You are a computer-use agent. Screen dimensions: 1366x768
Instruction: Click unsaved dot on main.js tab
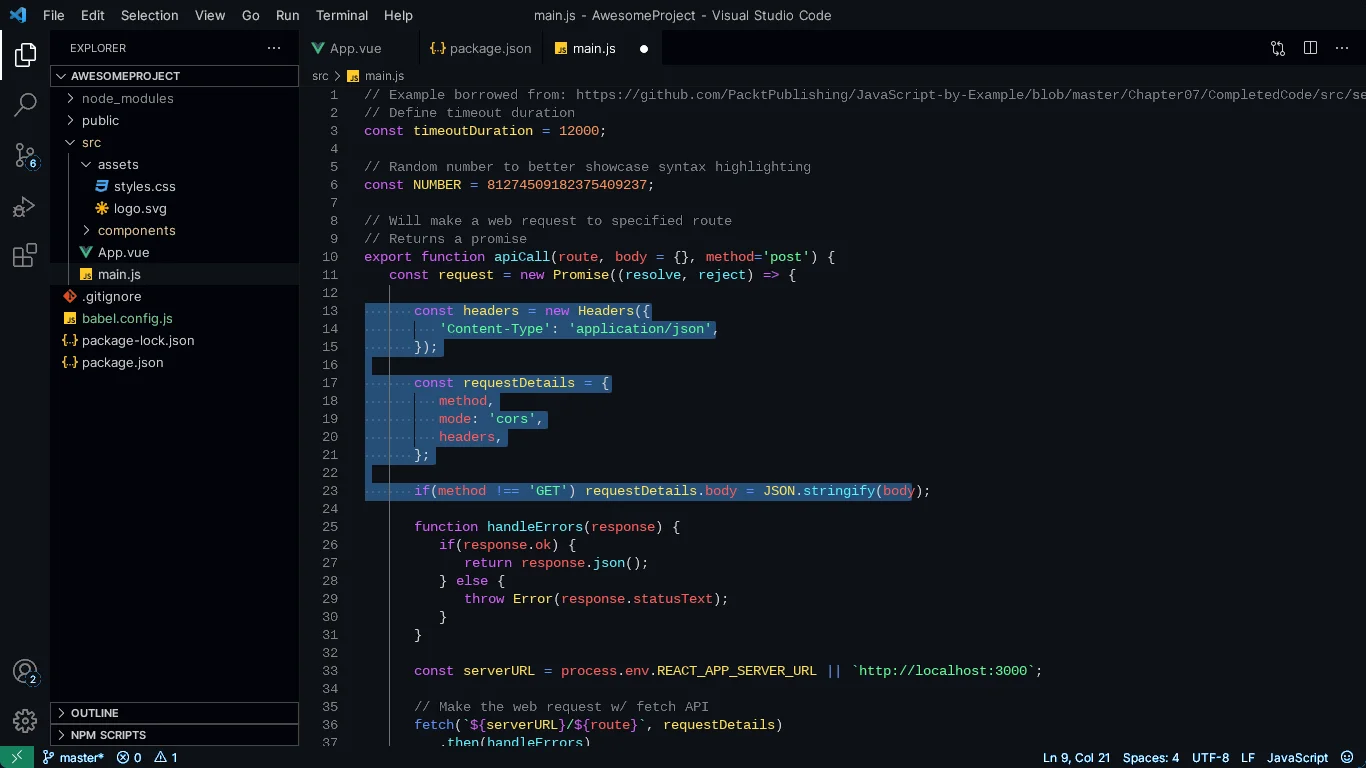point(644,48)
